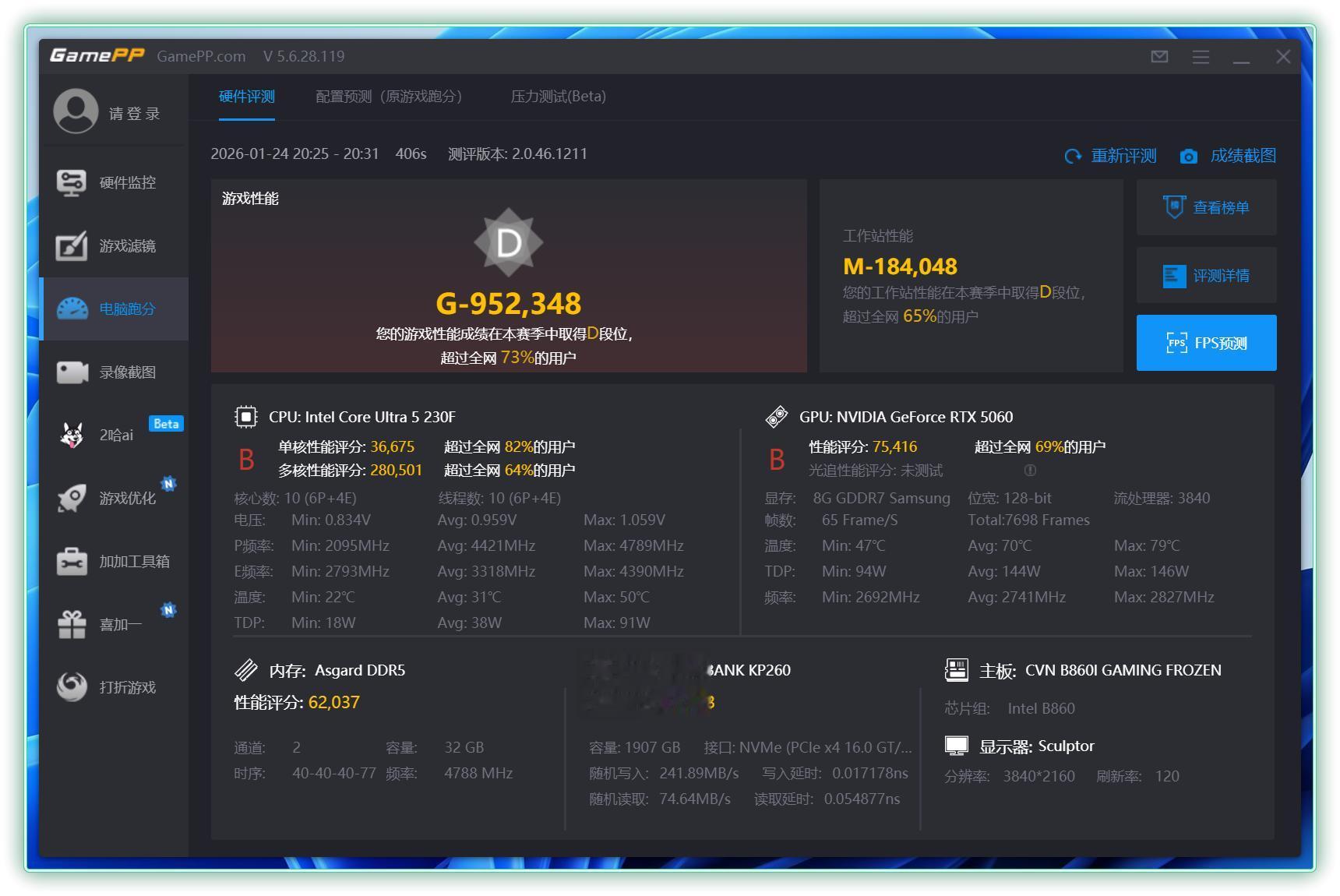1340x896 pixels.
Task: Open 游戏滤镜 game filter in sidebar
Action: click(x=114, y=246)
